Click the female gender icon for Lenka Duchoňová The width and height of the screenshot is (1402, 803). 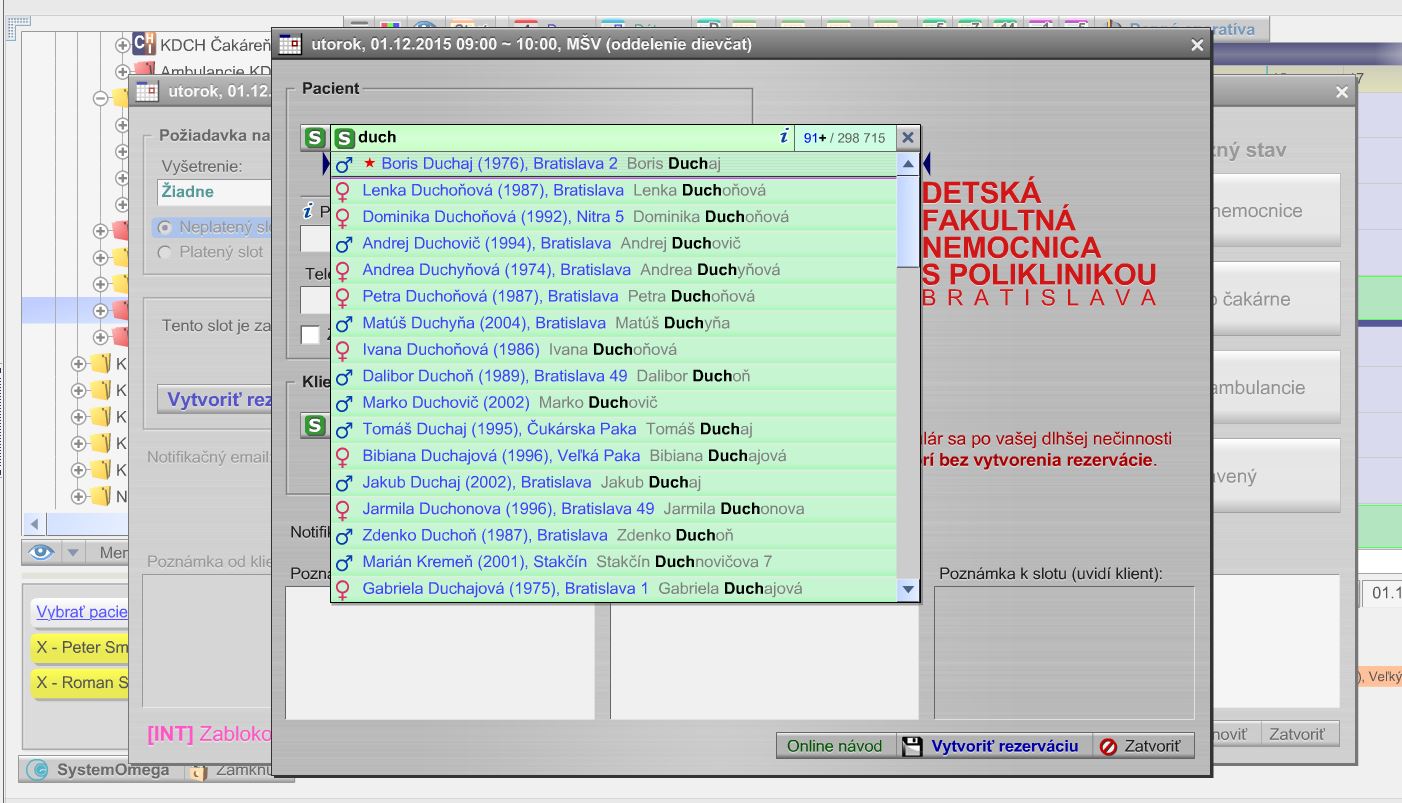click(345, 190)
